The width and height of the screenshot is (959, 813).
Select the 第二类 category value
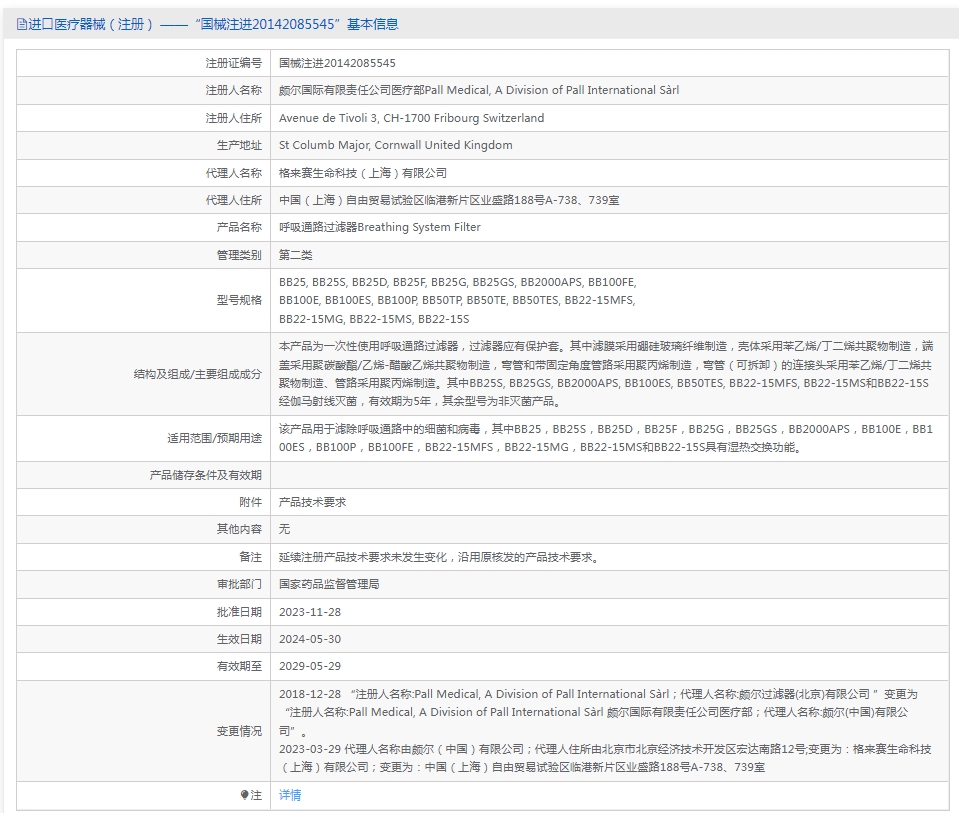(296, 255)
